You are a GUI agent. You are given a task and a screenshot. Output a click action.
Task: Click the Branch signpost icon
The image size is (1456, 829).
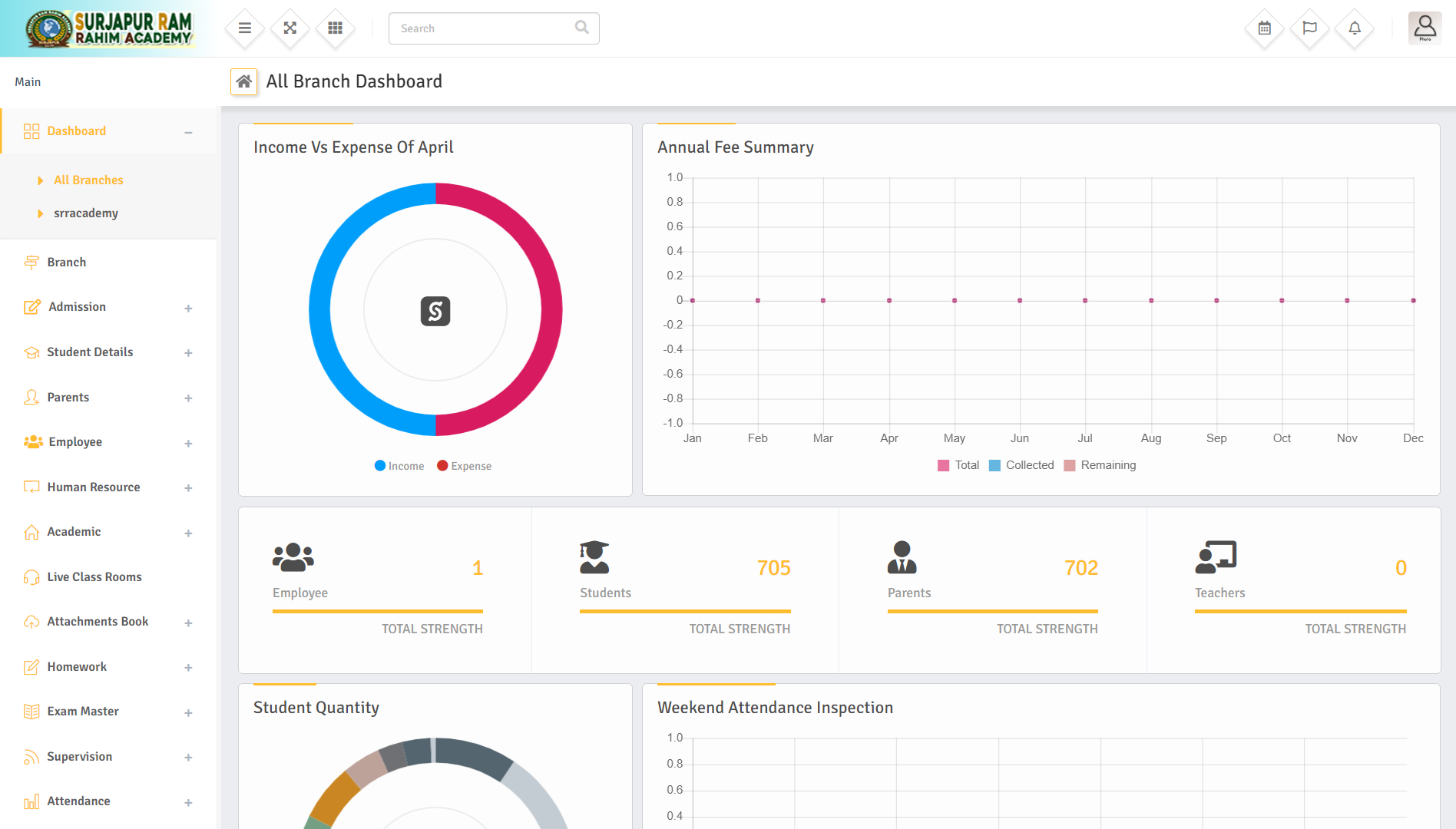31,263
